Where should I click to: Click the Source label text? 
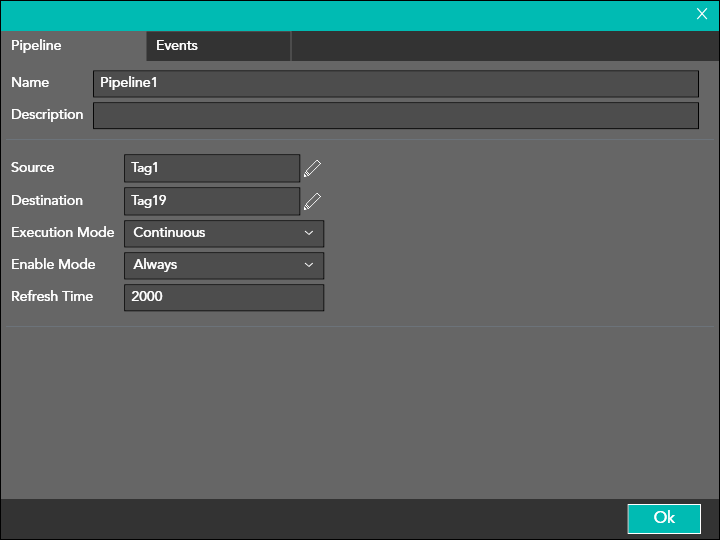(x=33, y=168)
